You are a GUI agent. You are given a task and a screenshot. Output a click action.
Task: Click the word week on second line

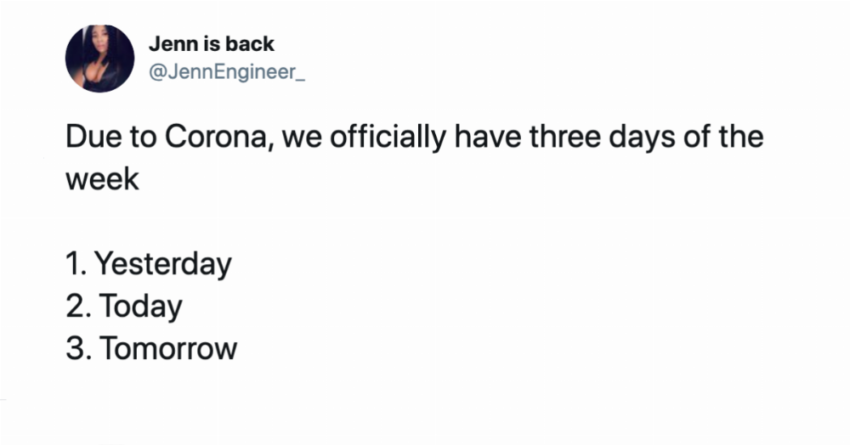point(102,179)
